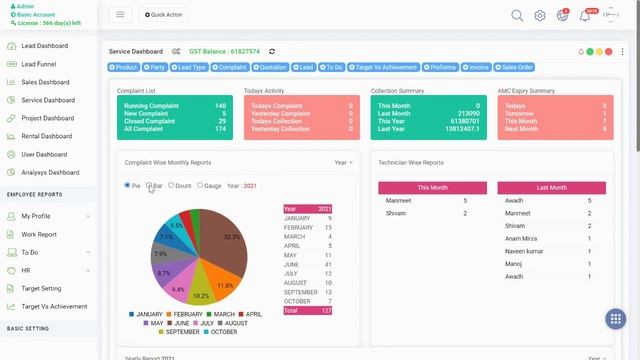
Task: Open the hamburger menu toggle
Action: (x=120, y=15)
